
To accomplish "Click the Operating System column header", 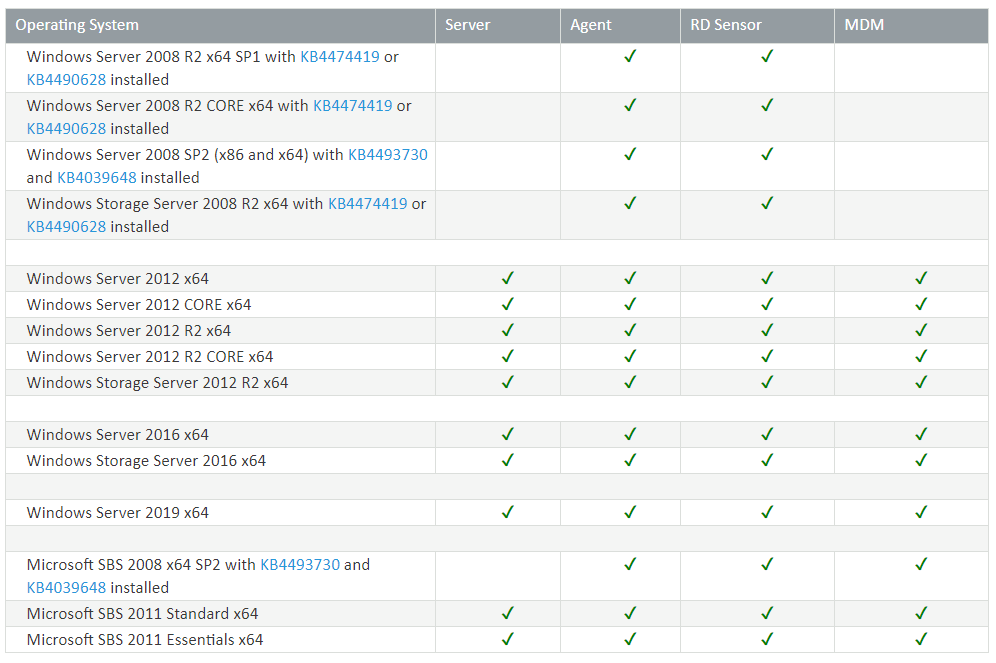I will pyautogui.click(x=77, y=25).
